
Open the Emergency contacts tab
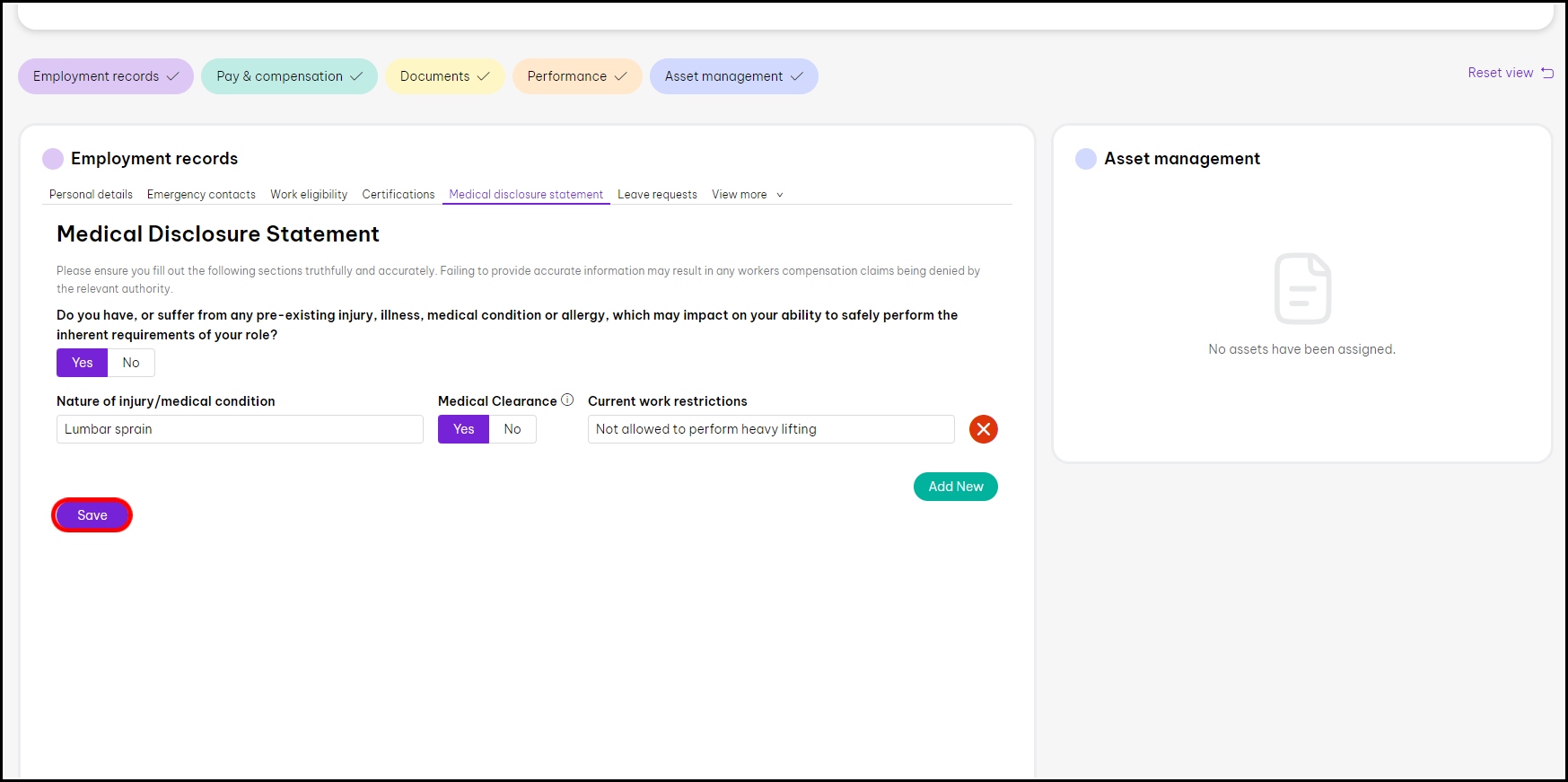click(x=201, y=195)
